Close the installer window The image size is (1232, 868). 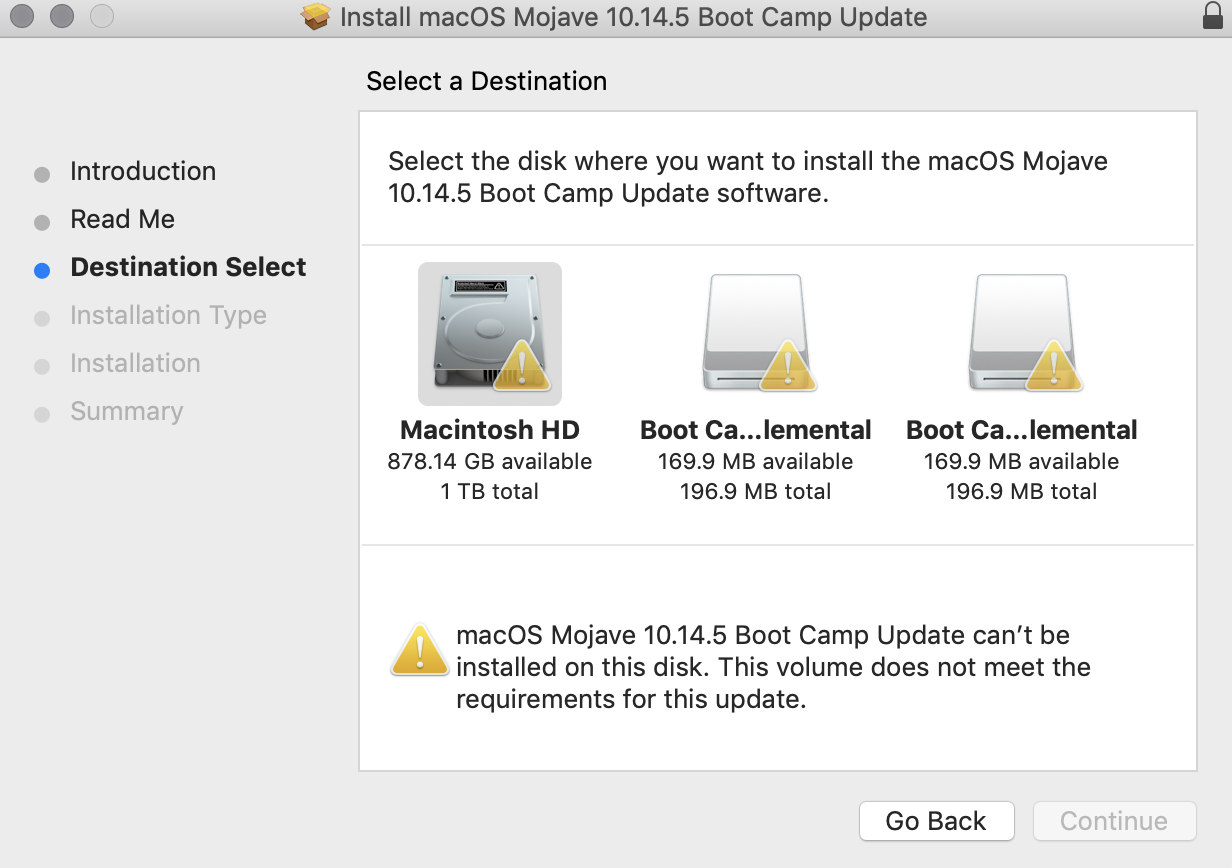pyautogui.click(x=22, y=17)
